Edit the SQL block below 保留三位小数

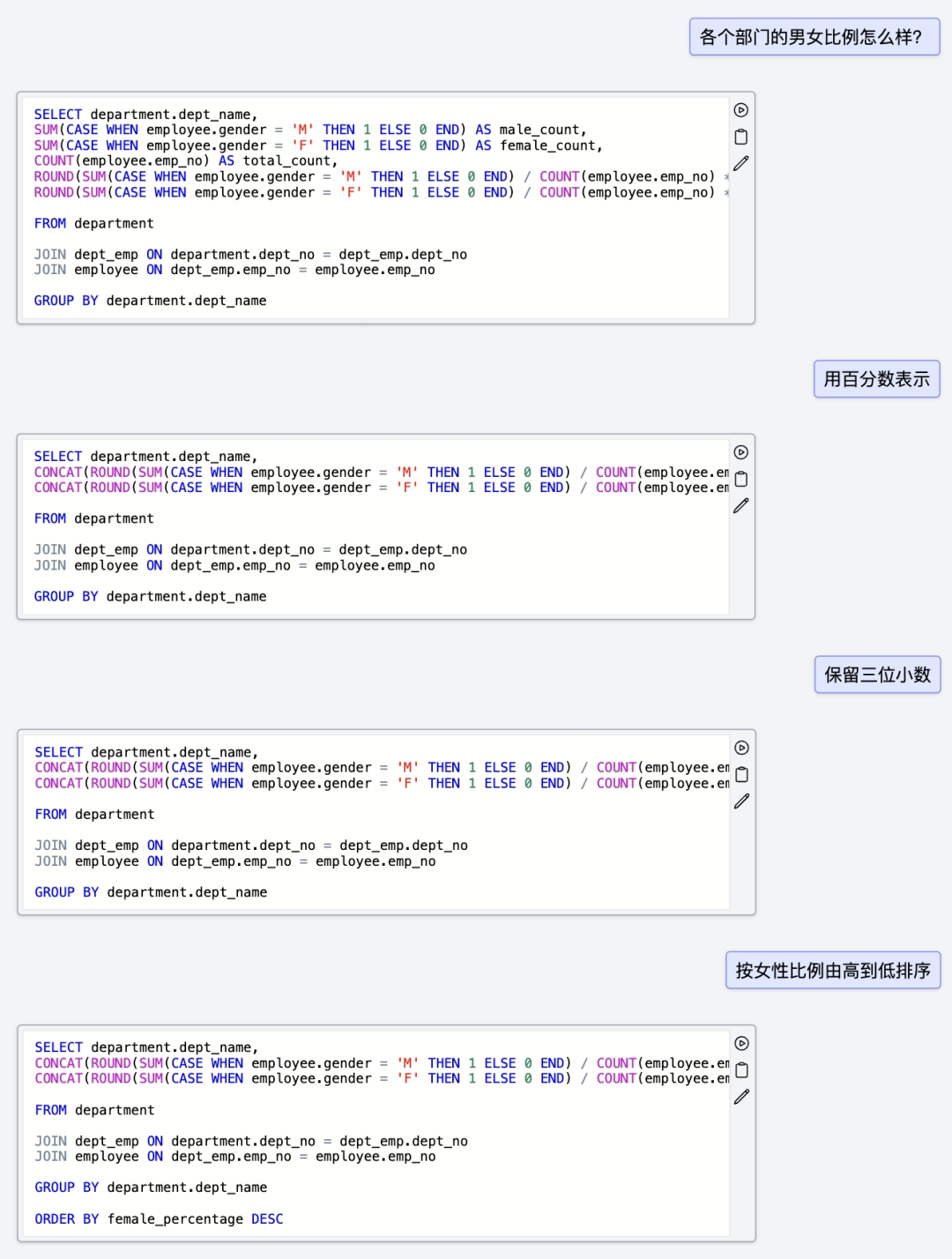(x=742, y=801)
